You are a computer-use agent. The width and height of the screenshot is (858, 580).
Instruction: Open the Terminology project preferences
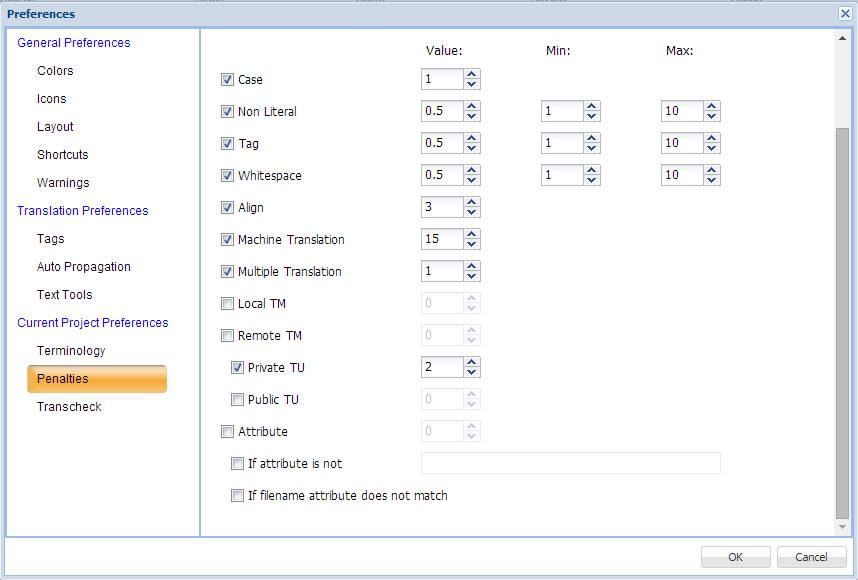pos(71,350)
